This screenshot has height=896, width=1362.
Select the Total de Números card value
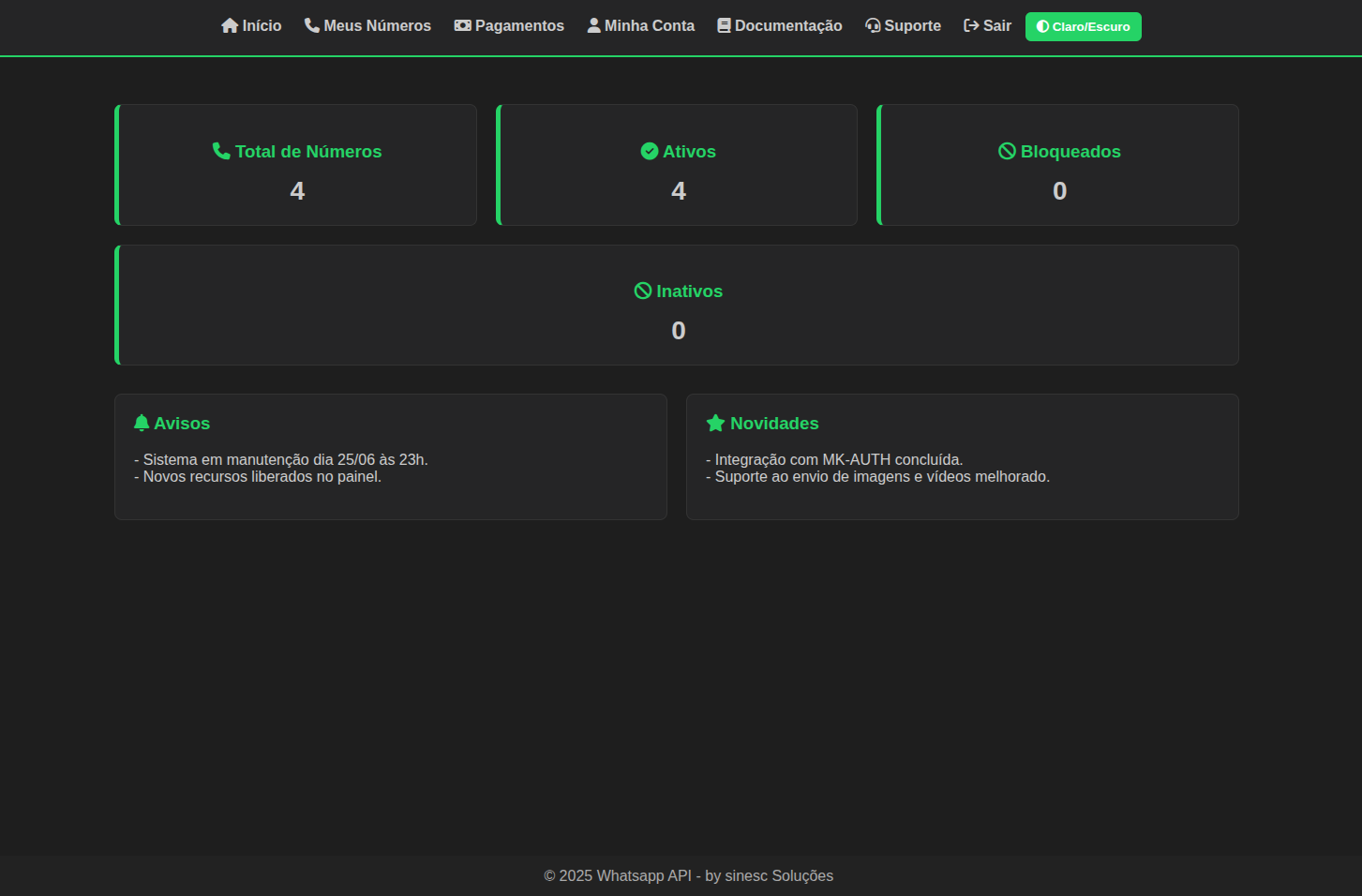(x=297, y=191)
